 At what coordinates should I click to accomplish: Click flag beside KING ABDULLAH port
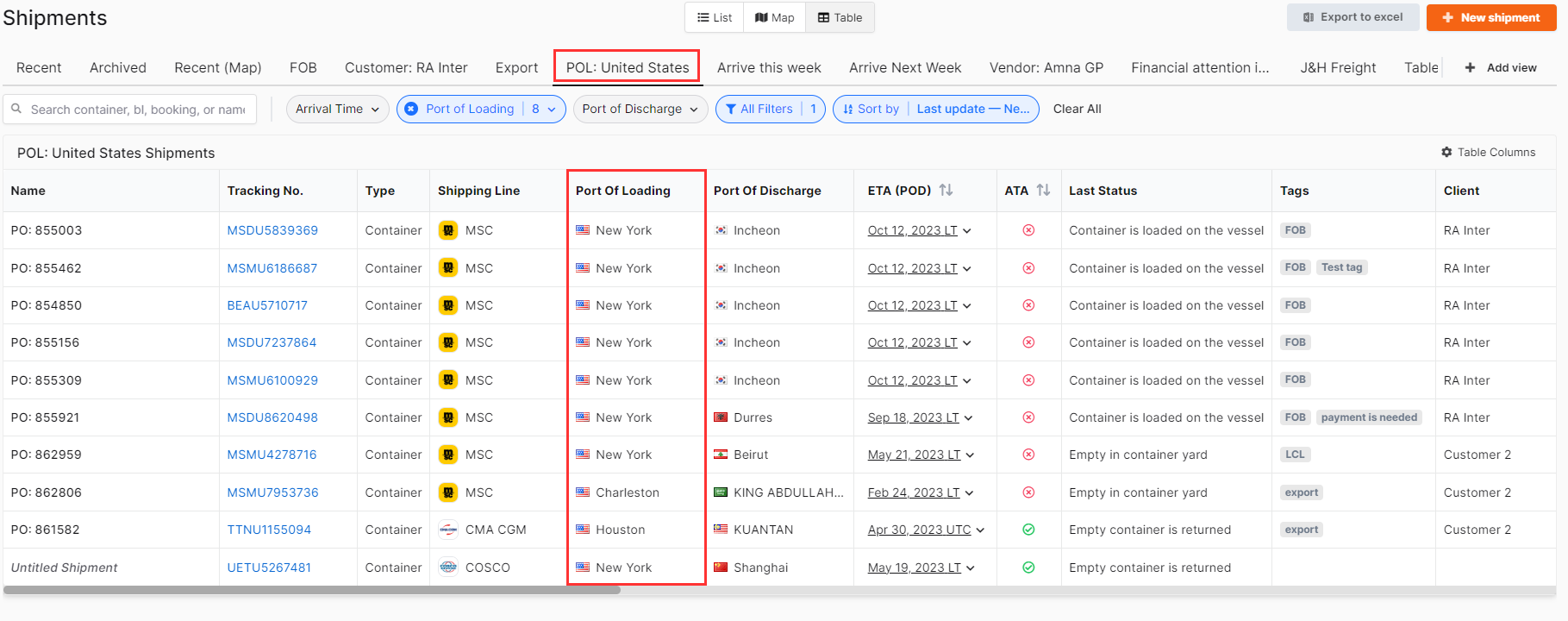click(721, 492)
